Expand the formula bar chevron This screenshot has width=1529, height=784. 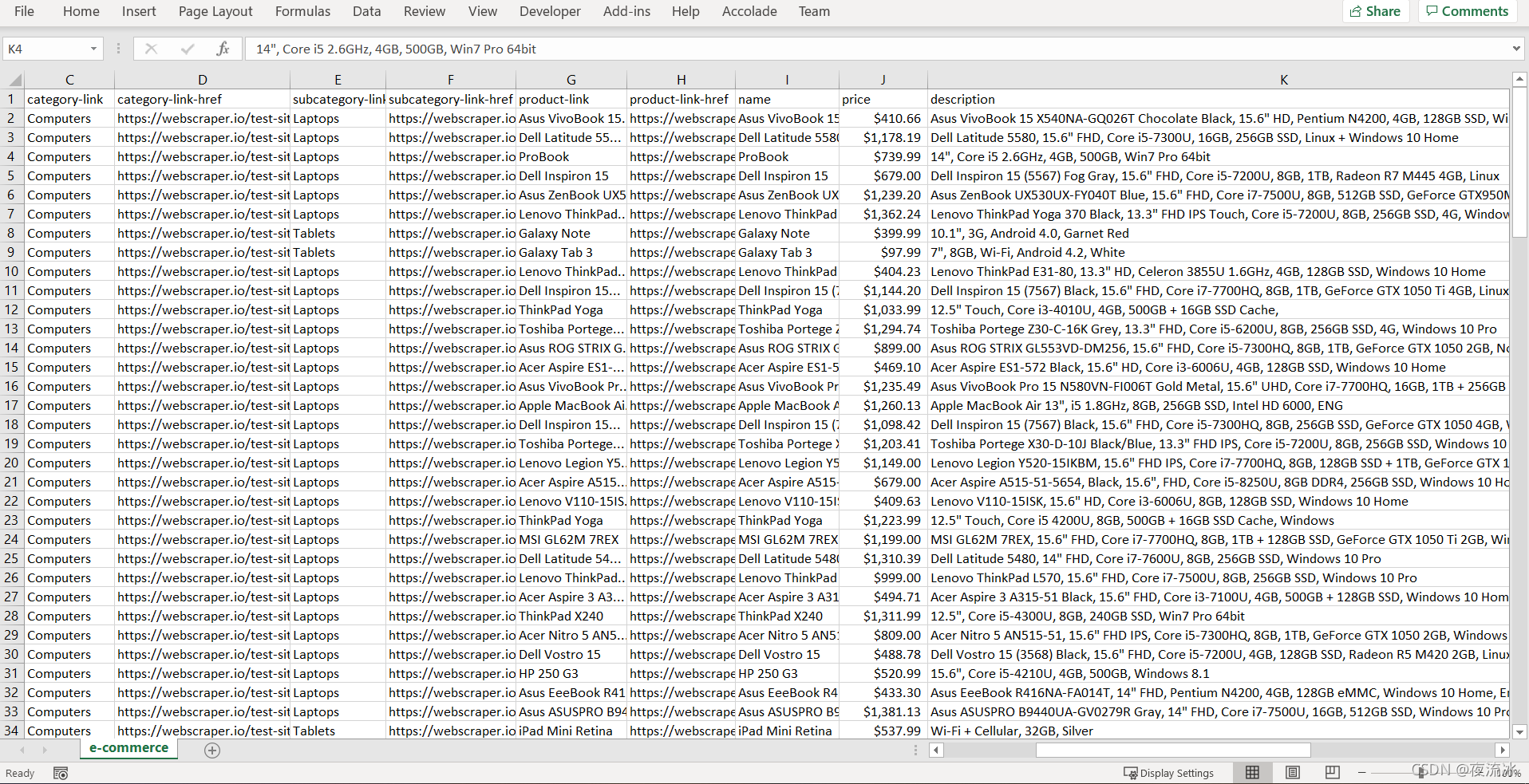click(x=1516, y=49)
